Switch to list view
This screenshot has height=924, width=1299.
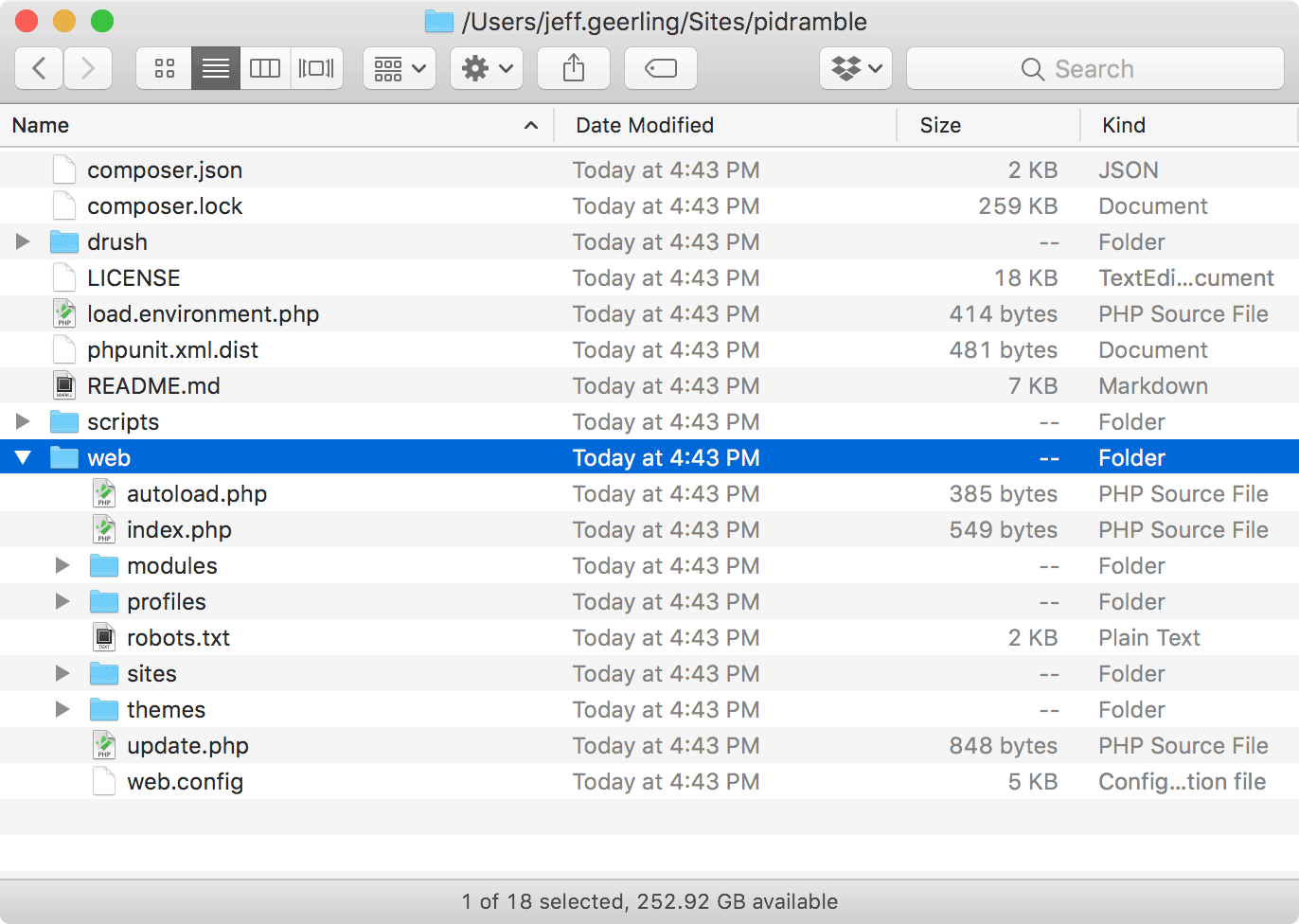[216, 68]
